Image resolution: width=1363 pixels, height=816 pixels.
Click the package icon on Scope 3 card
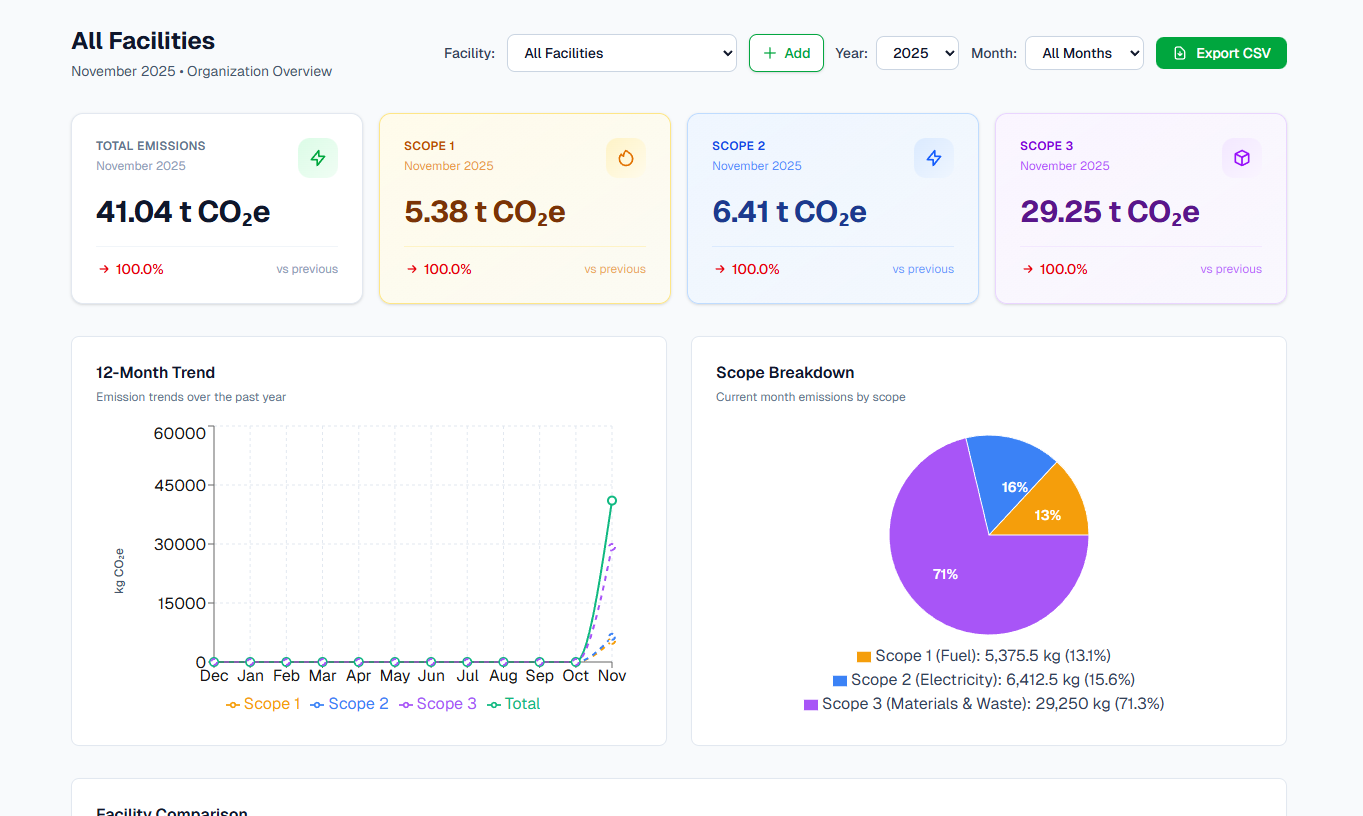click(x=1241, y=157)
